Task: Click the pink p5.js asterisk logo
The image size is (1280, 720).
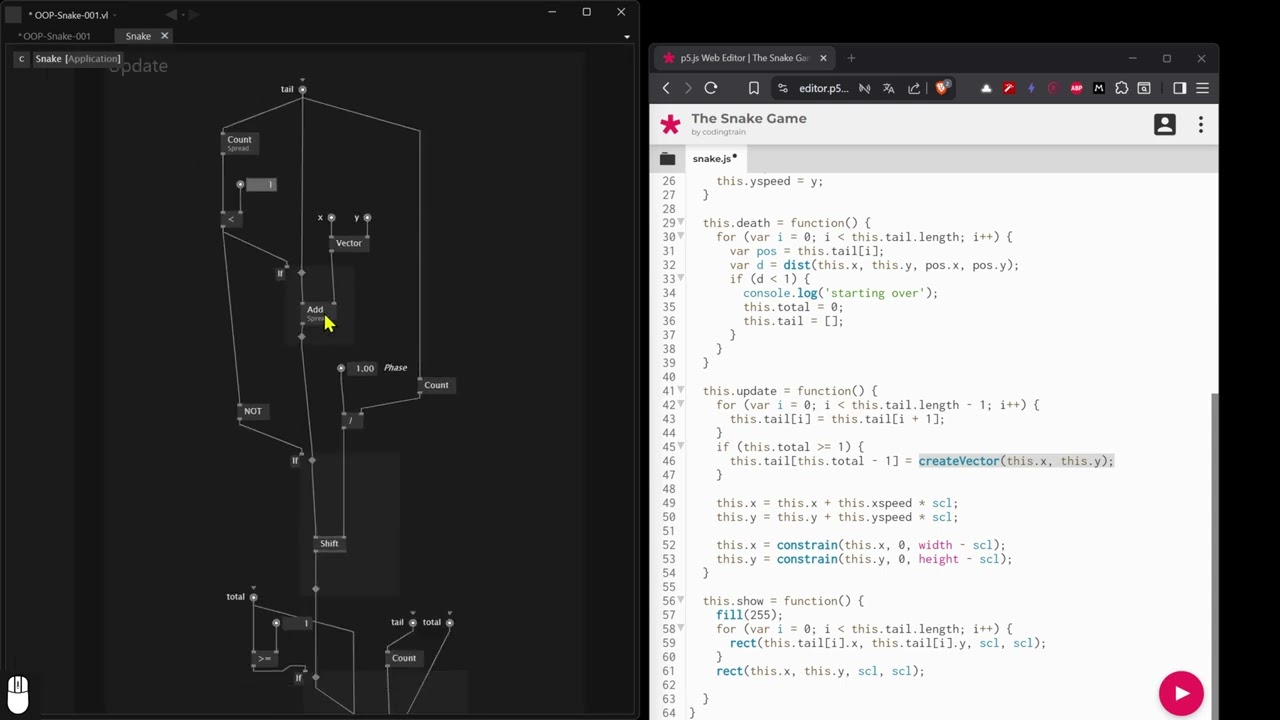Action: (670, 125)
